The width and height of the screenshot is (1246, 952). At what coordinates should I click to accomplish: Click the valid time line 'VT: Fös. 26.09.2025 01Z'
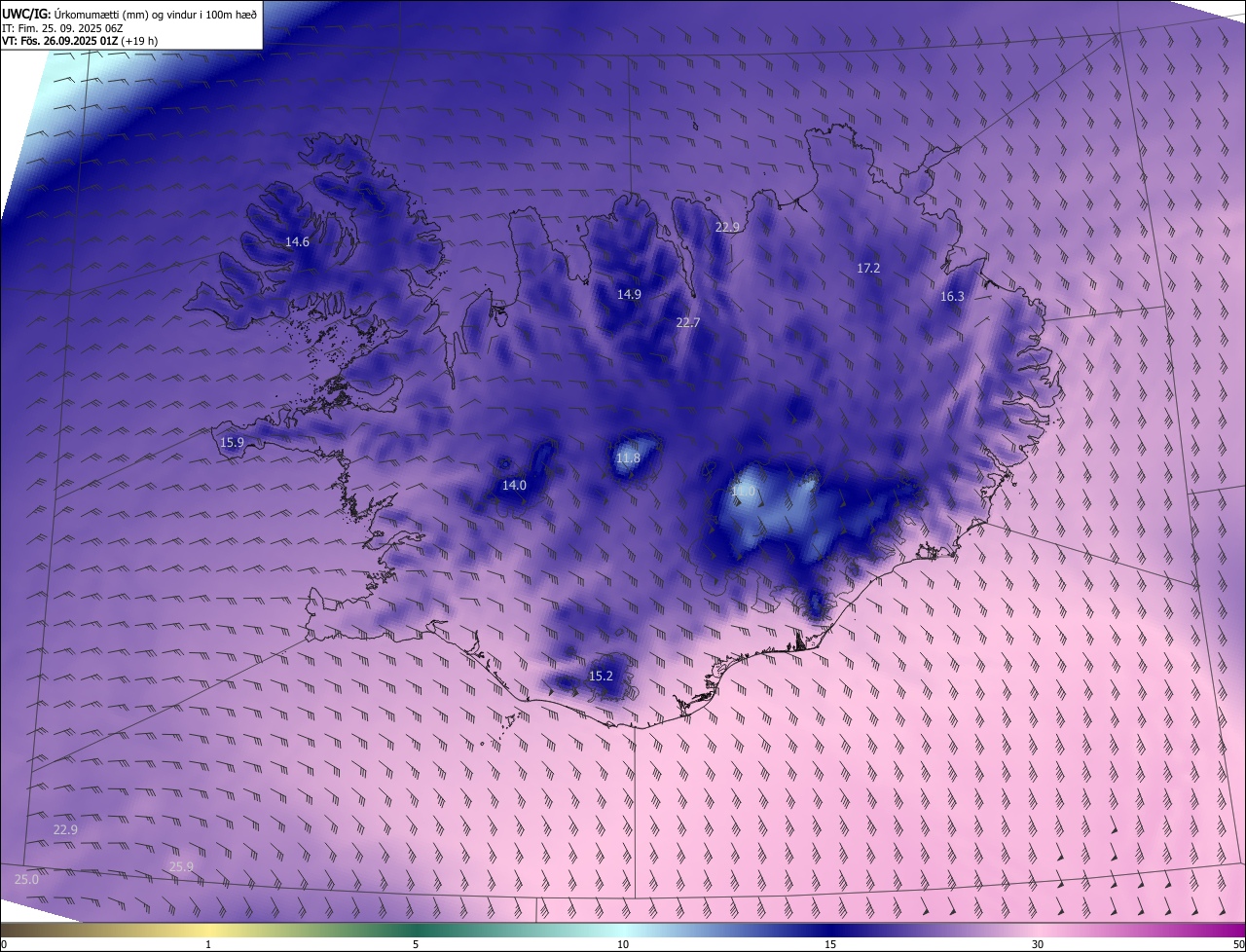[60, 41]
